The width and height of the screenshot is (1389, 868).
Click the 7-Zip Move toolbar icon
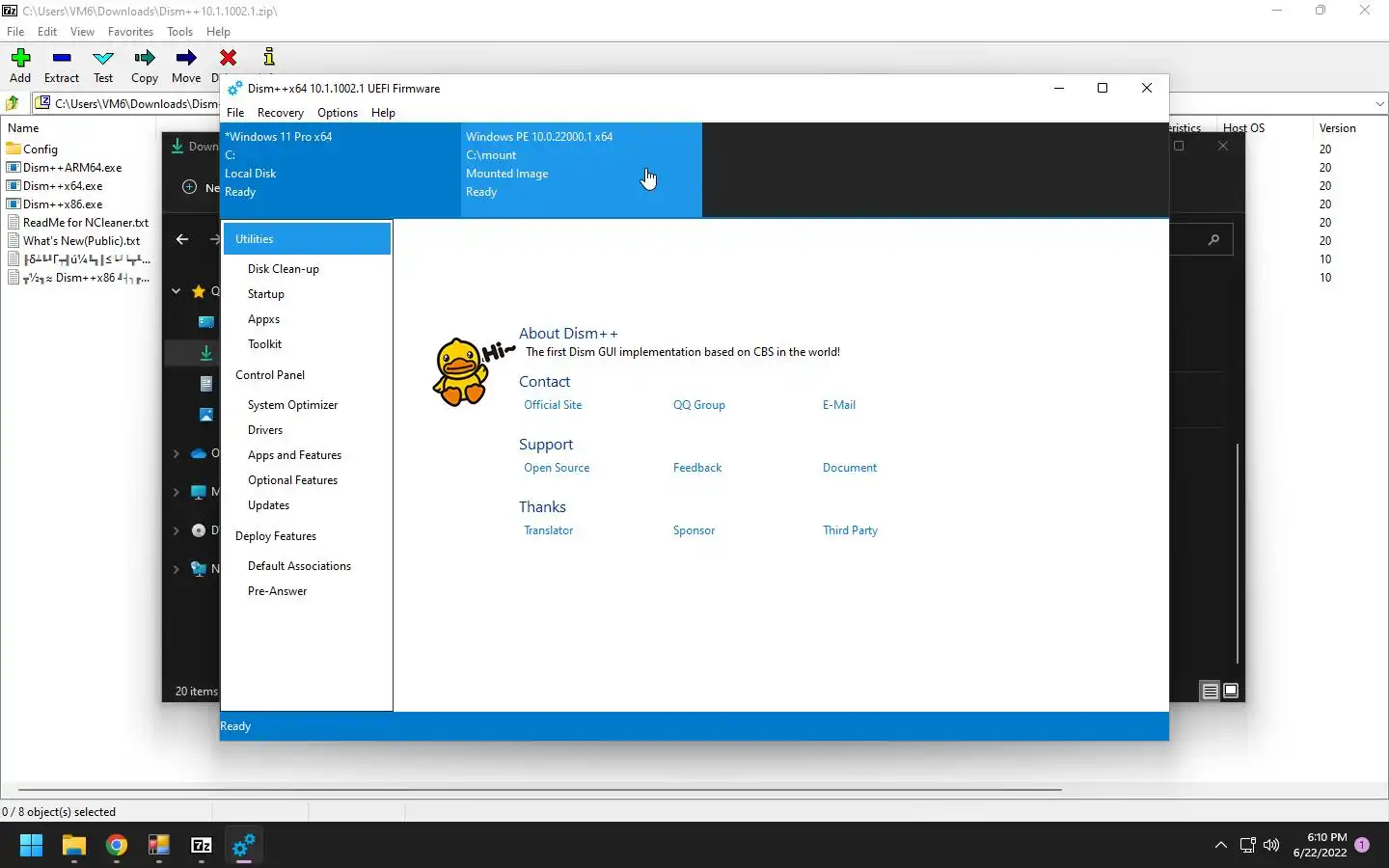tap(186, 58)
